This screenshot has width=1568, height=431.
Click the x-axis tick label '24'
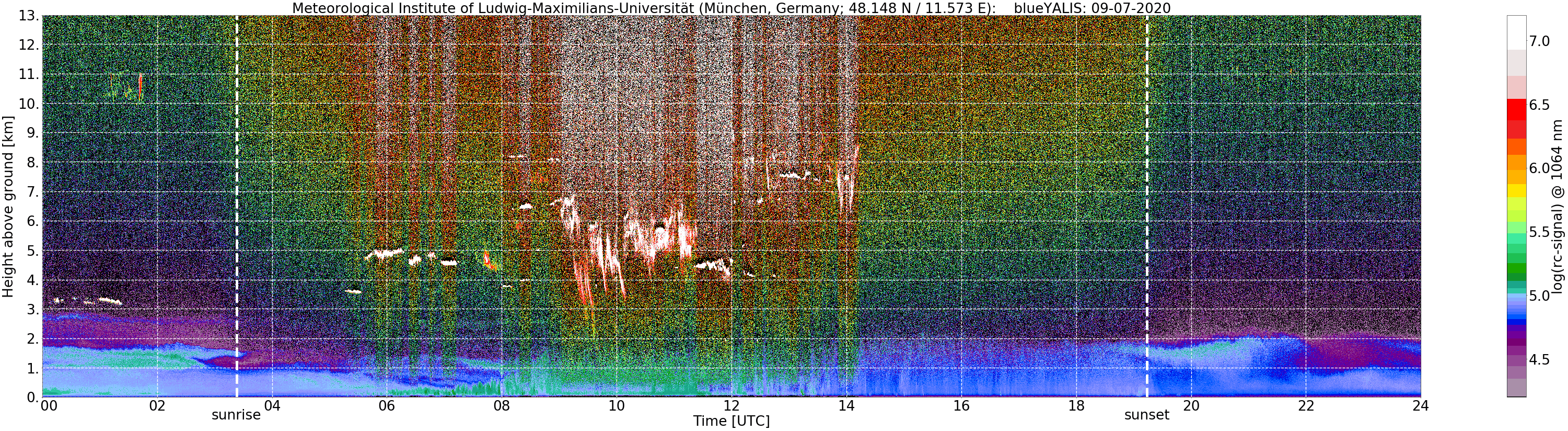(x=1421, y=406)
